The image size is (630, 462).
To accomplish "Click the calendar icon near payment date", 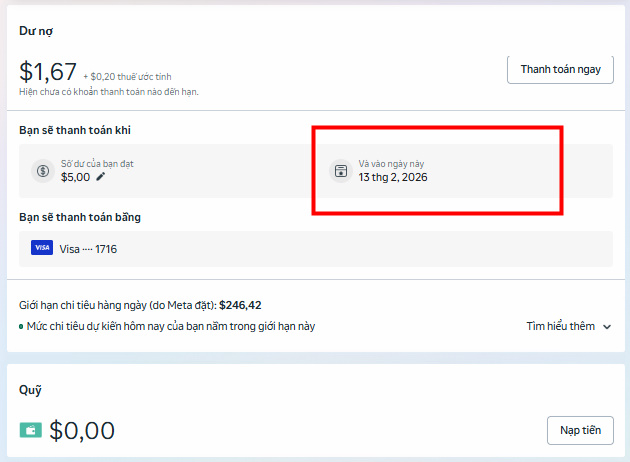I will 340,170.
